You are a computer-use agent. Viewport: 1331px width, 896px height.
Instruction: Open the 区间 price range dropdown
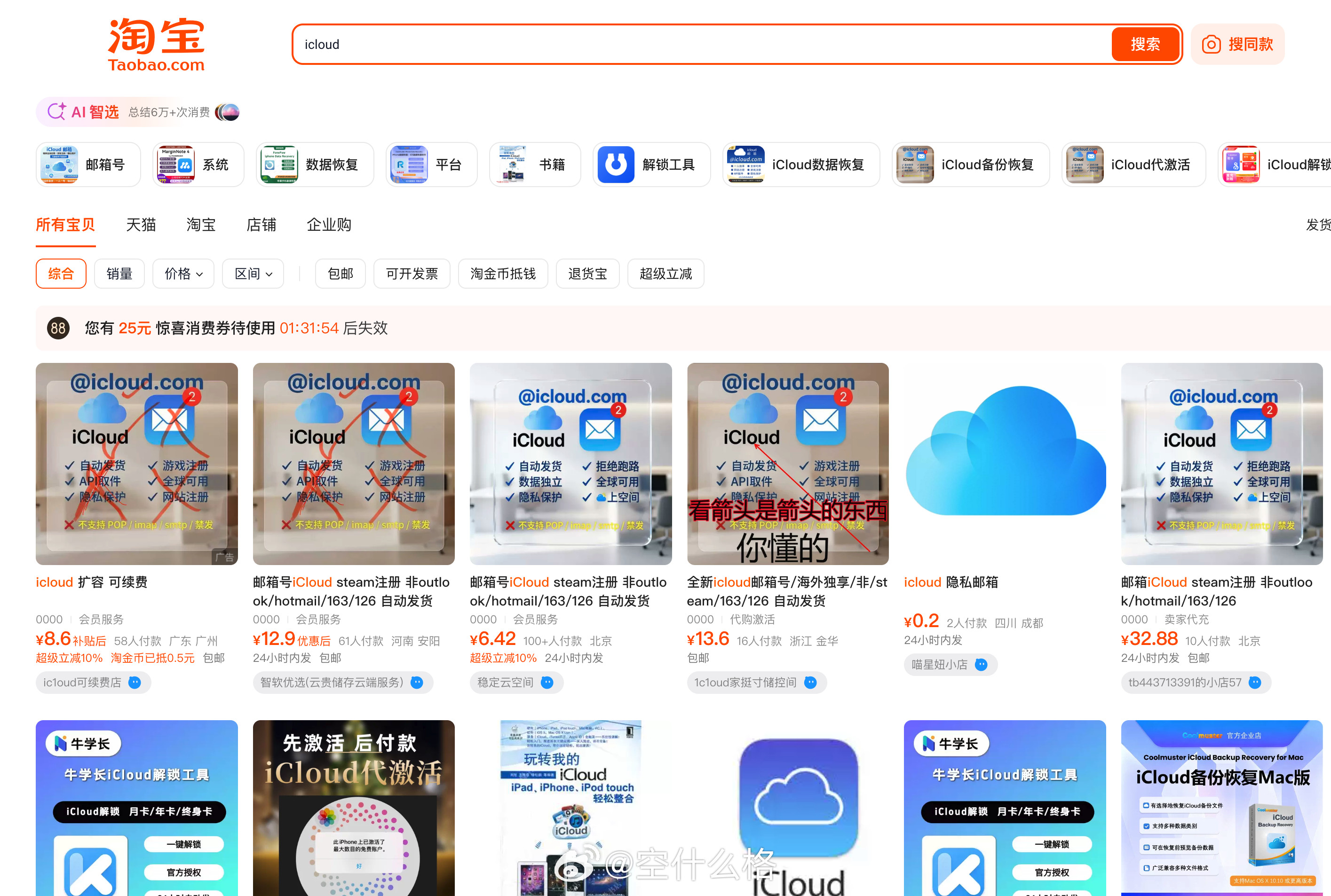254,274
